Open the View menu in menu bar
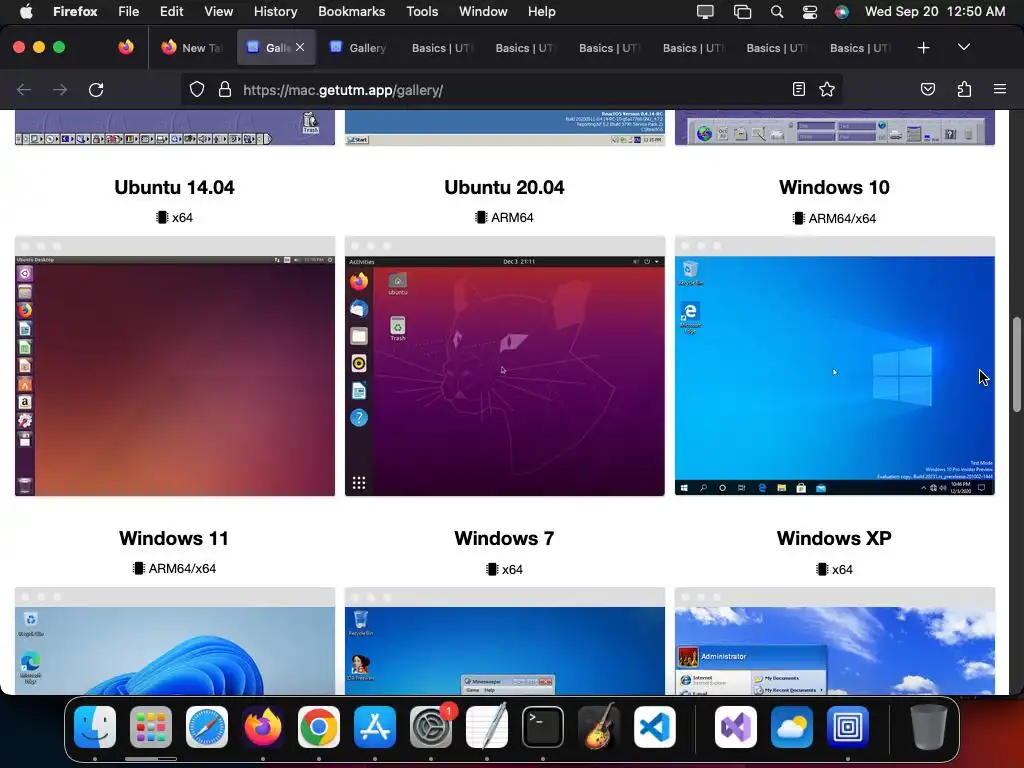The height and width of the screenshot is (768, 1024). click(218, 11)
